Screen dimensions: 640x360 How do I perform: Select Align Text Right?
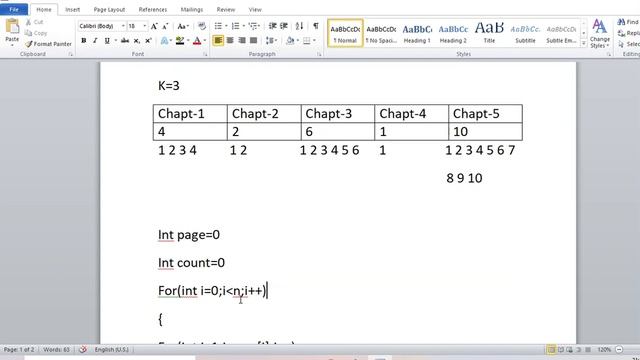[242, 40]
